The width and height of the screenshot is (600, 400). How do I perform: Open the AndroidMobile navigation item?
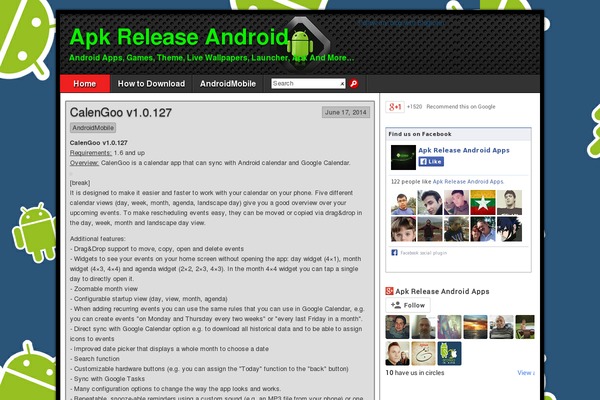click(x=228, y=83)
